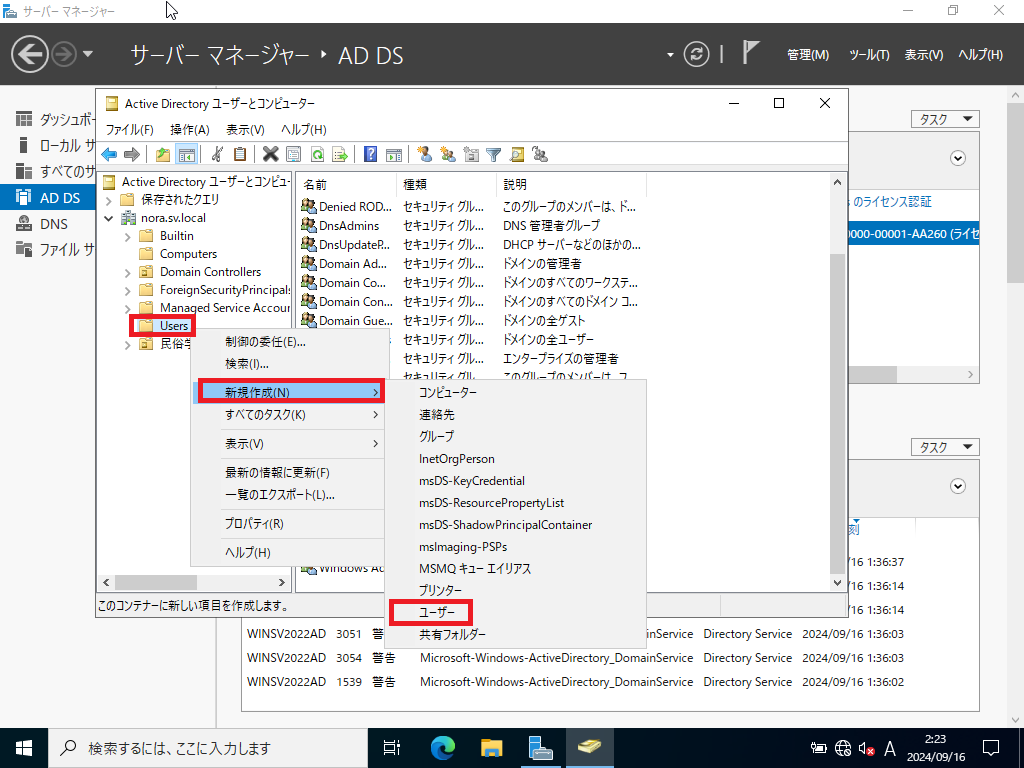Click the funnel filter options icon

[x=494, y=154]
